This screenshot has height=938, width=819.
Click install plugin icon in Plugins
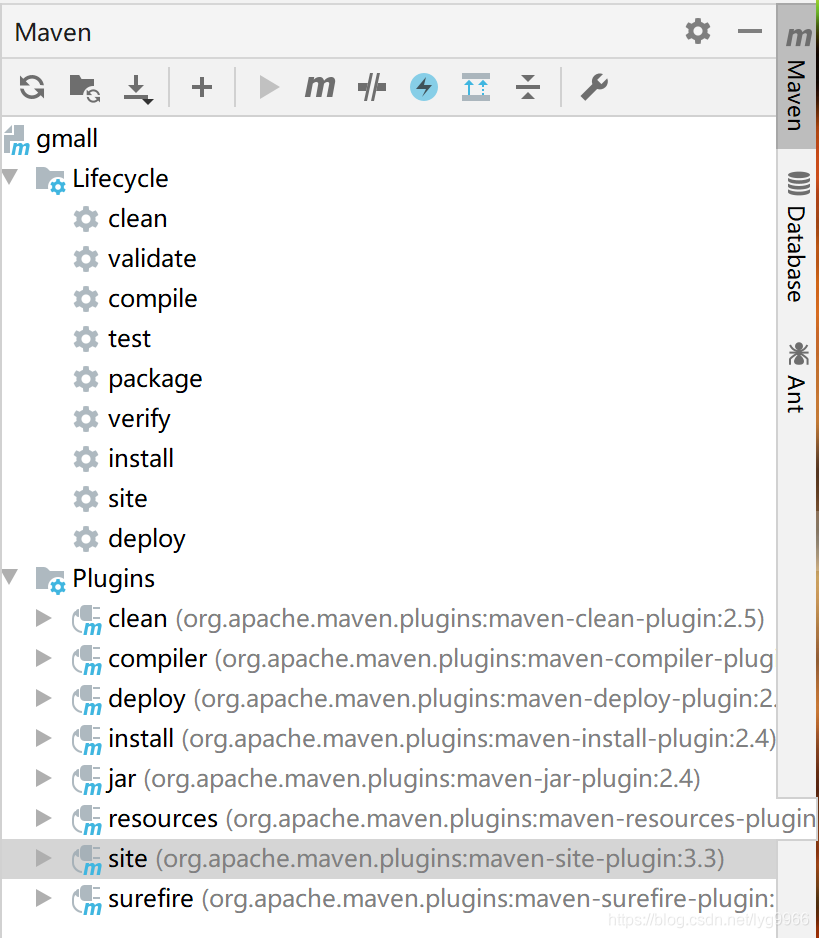[x=87, y=739]
